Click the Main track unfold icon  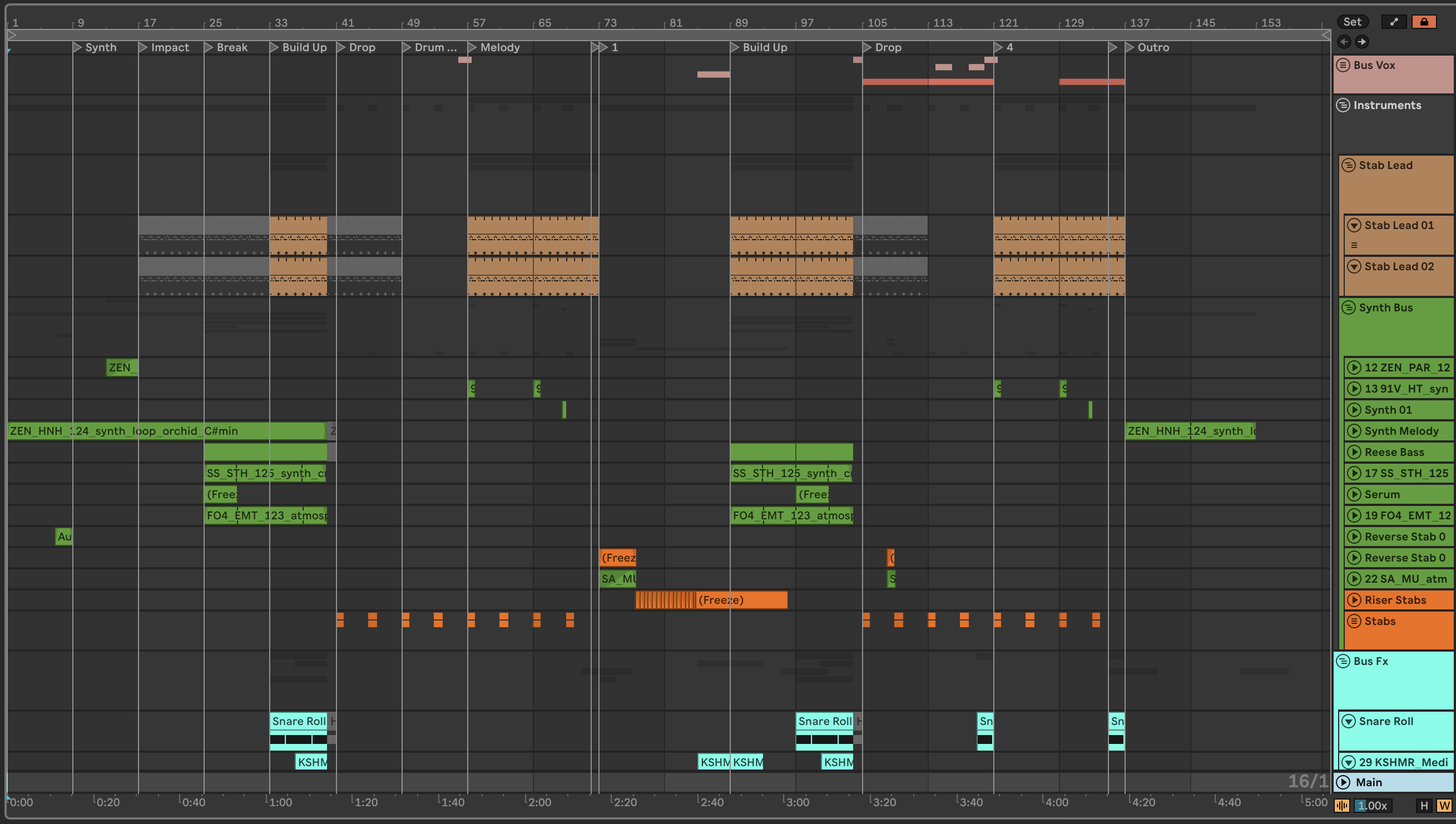[1343, 782]
